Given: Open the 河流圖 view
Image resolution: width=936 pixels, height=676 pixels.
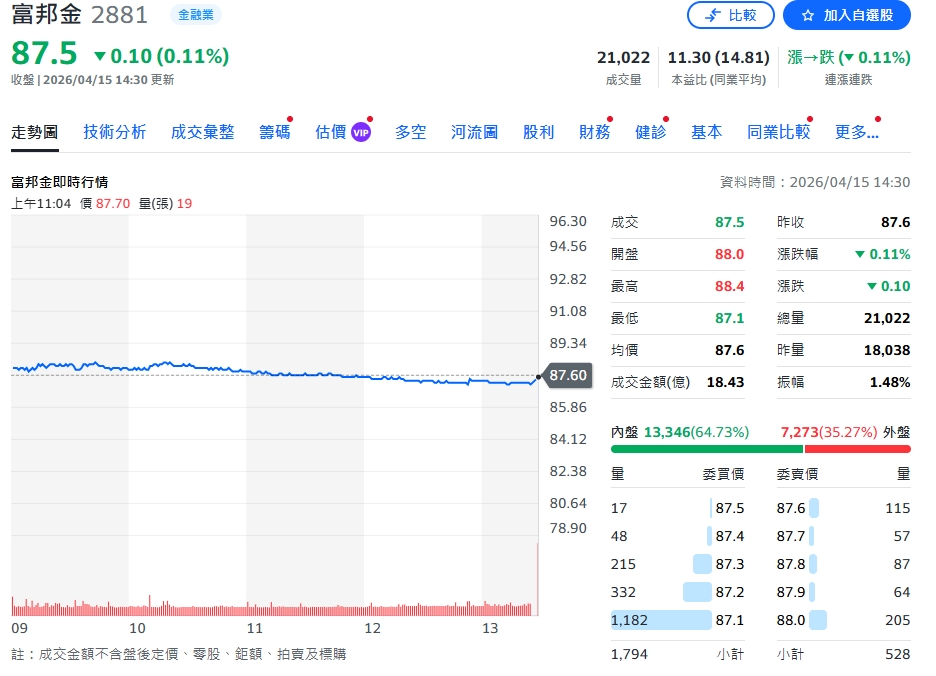Looking at the screenshot, I should click(473, 131).
